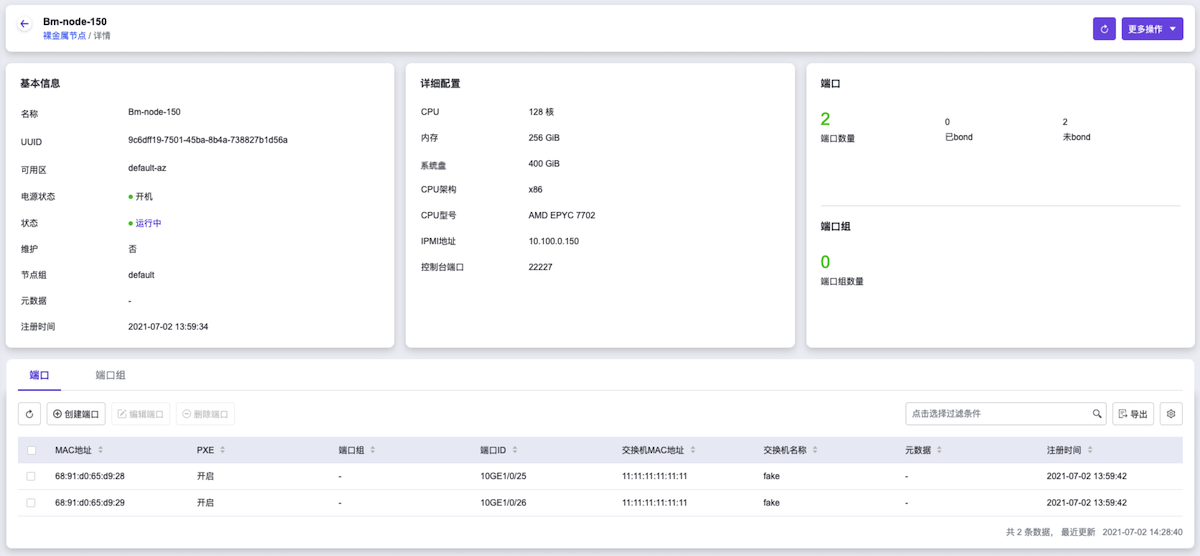Open table column settings gear
This screenshot has width=1200, height=556.
tap(1170, 414)
